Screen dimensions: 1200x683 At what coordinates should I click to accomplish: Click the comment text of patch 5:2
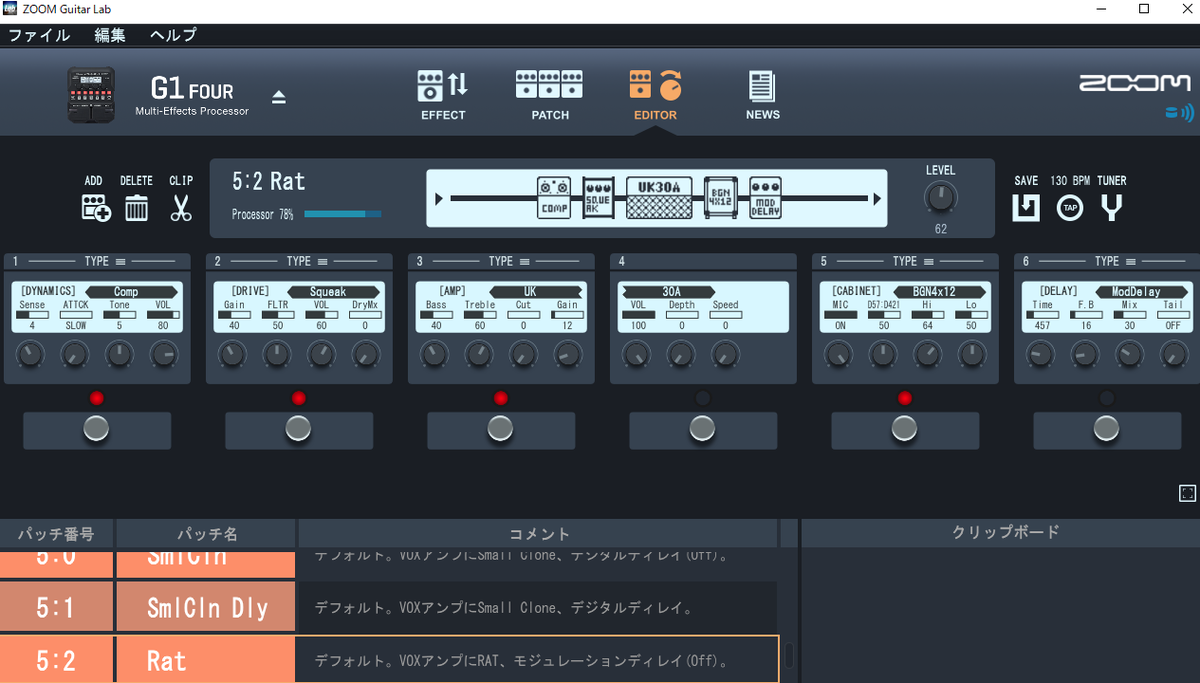(x=521, y=661)
